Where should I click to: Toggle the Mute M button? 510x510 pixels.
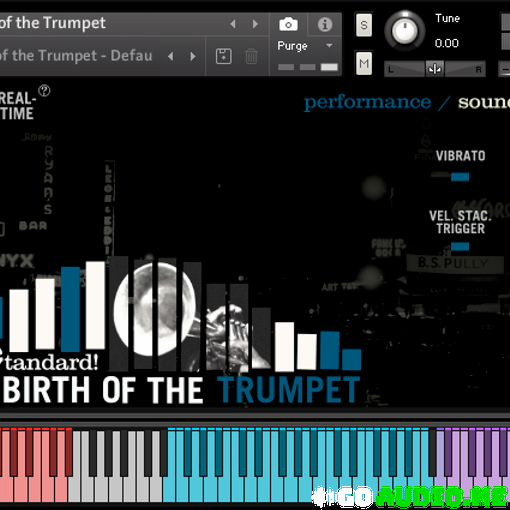[364, 63]
